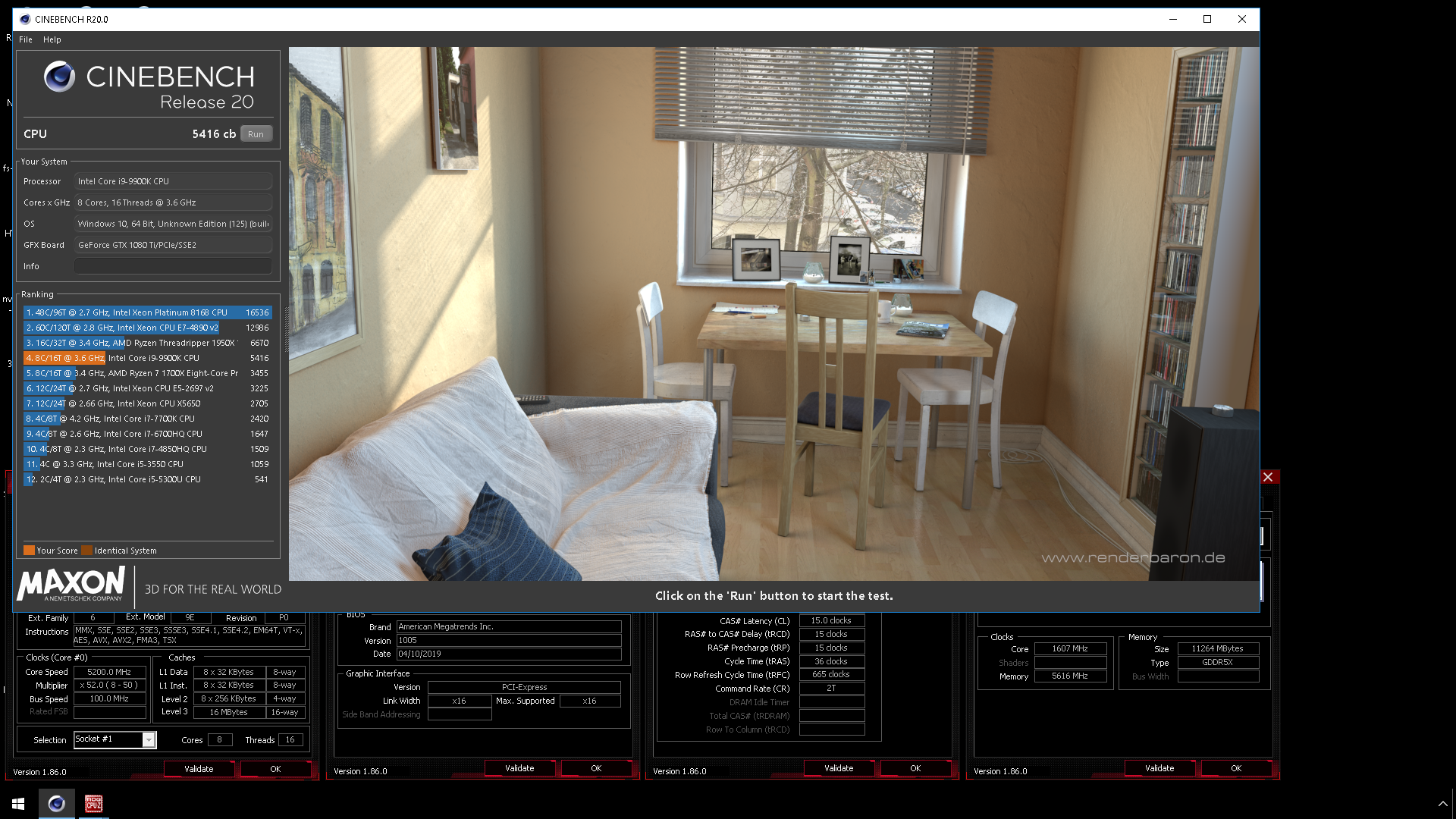
Task: Click the rendered room preview image
Action: click(773, 314)
